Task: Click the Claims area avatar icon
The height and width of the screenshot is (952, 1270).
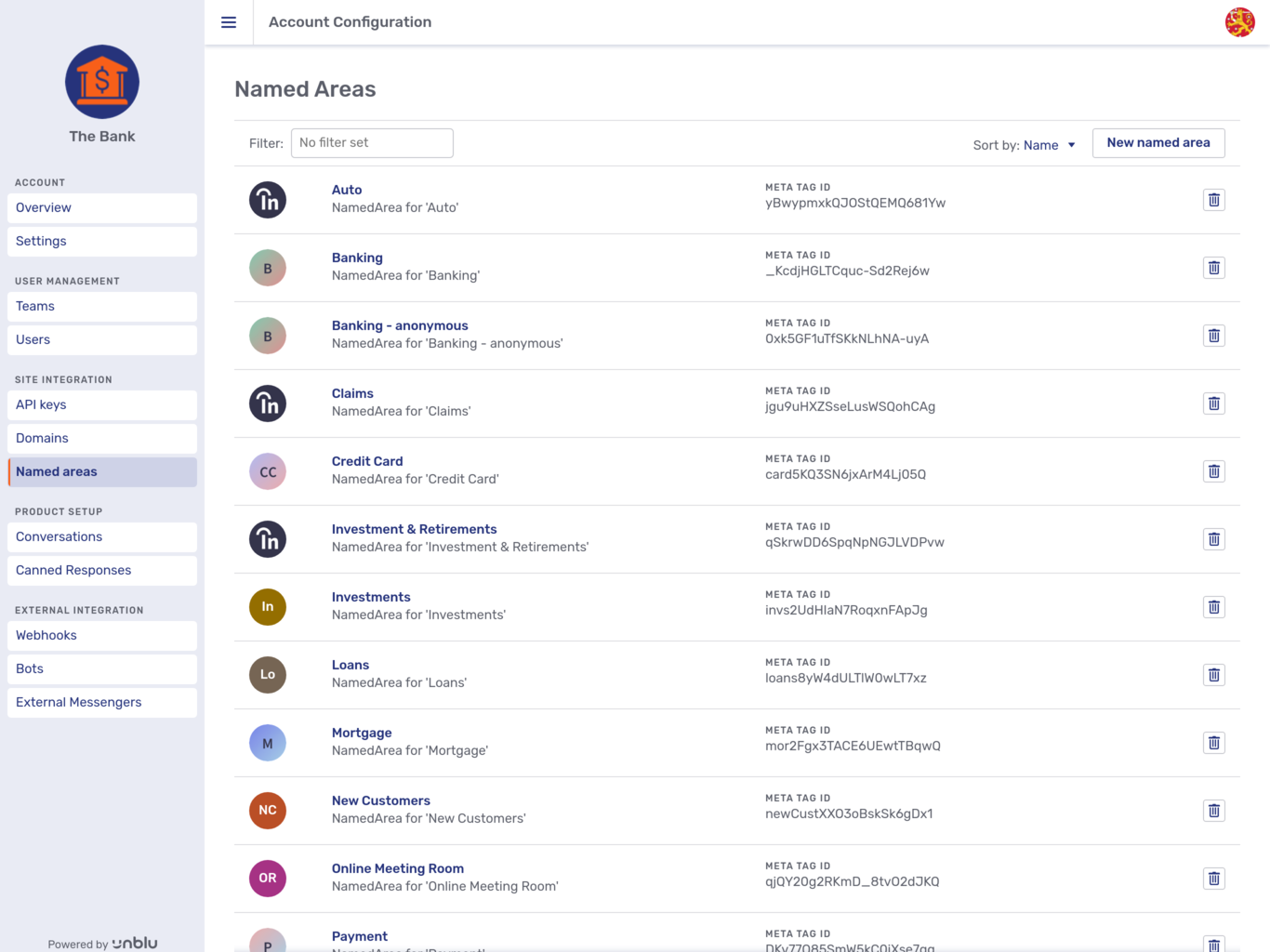Action: click(268, 403)
